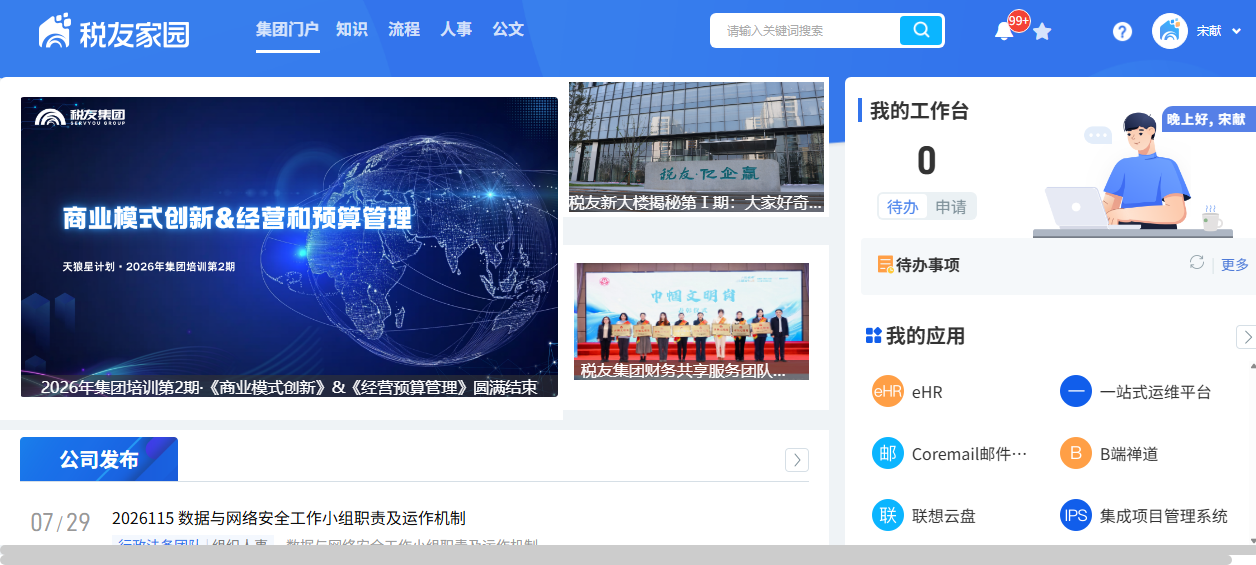Viewport: 1256px width, 565px height.
Task: Switch to the 集团门户 tab
Action: tap(287, 30)
